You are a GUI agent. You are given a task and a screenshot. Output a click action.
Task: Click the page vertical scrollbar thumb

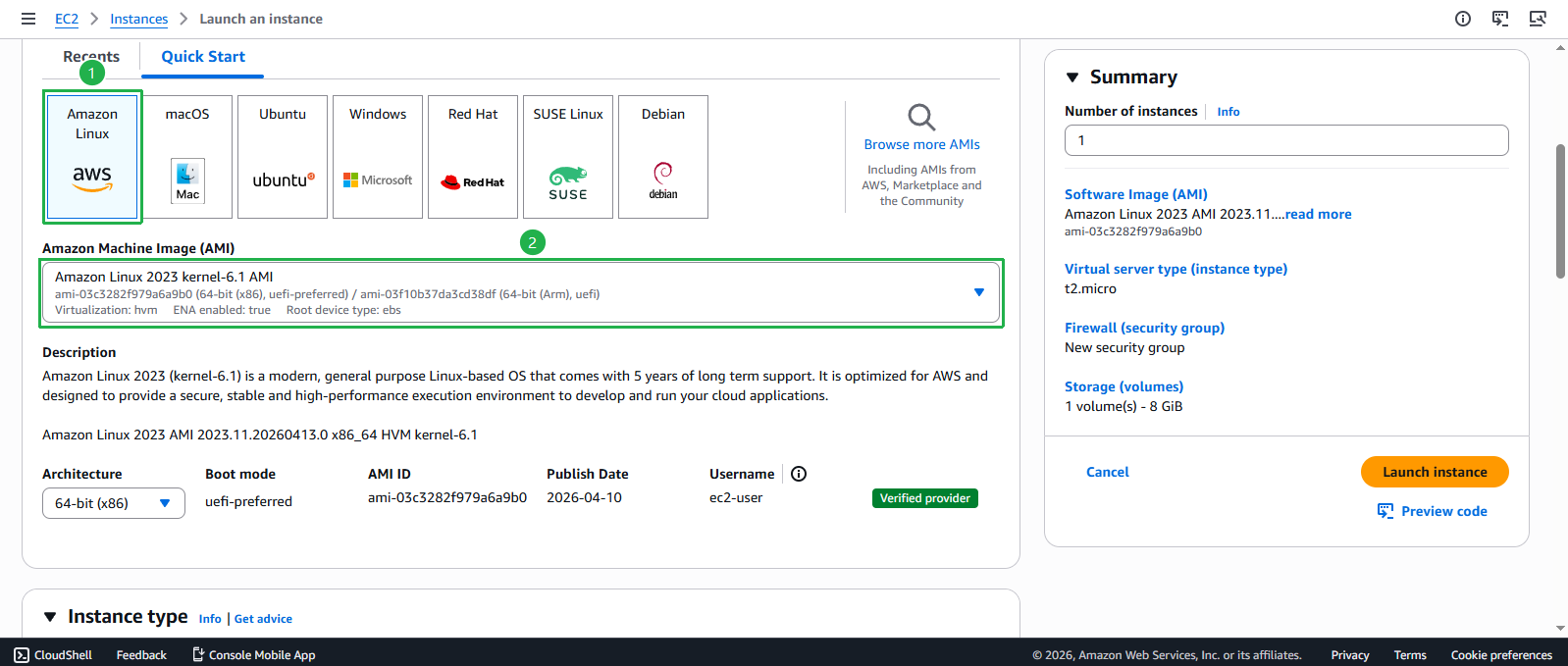tap(1560, 211)
